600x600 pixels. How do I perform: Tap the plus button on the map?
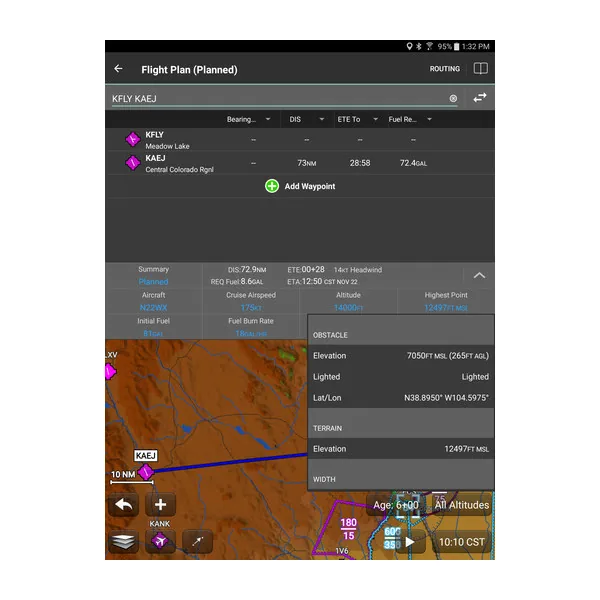tap(160, 505)
